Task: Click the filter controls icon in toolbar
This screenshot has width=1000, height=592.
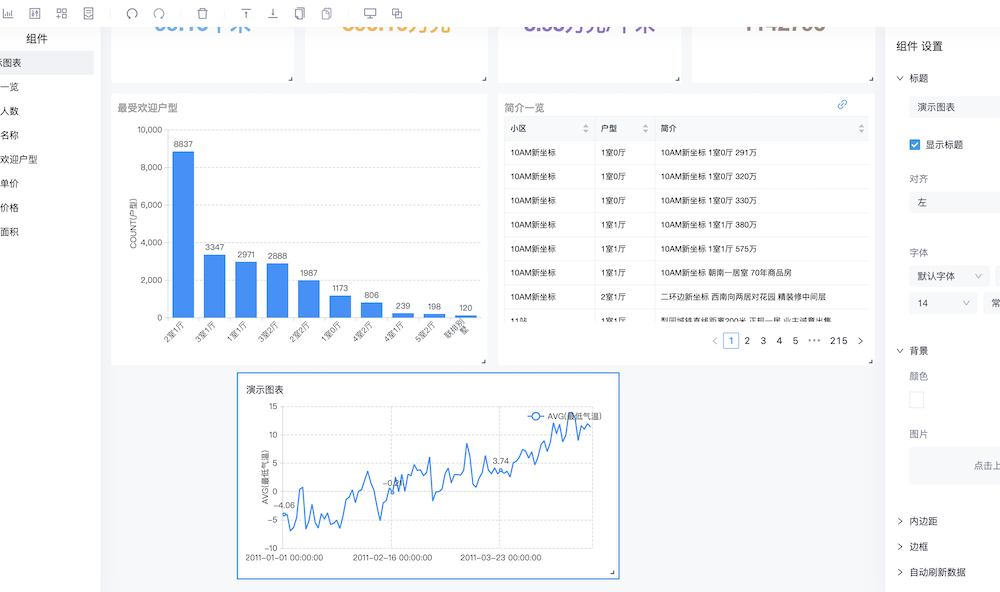Action: click(35, 14)
